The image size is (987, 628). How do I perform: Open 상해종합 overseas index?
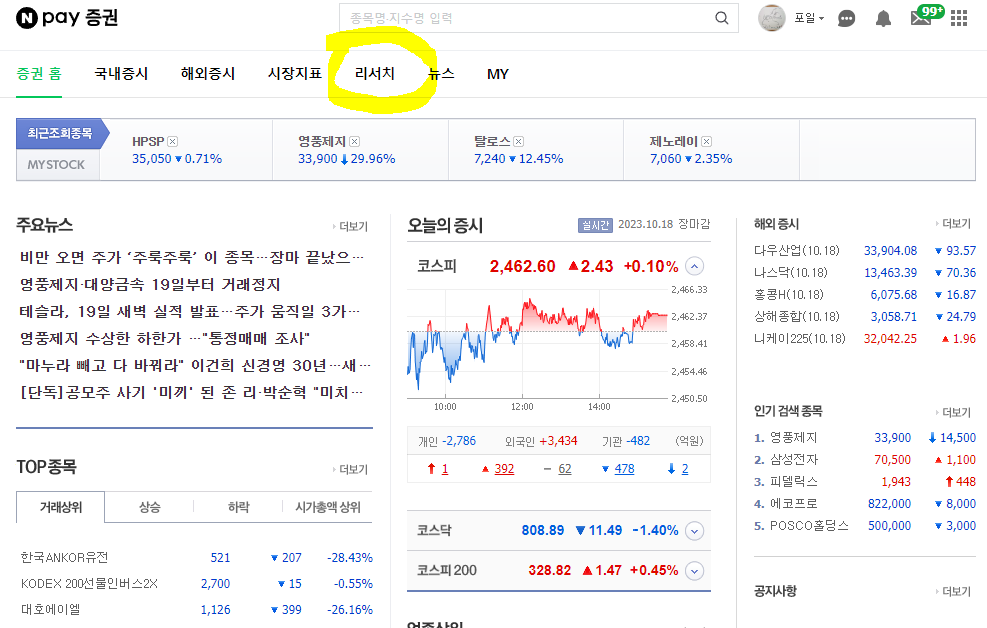(x=797, y=317)
